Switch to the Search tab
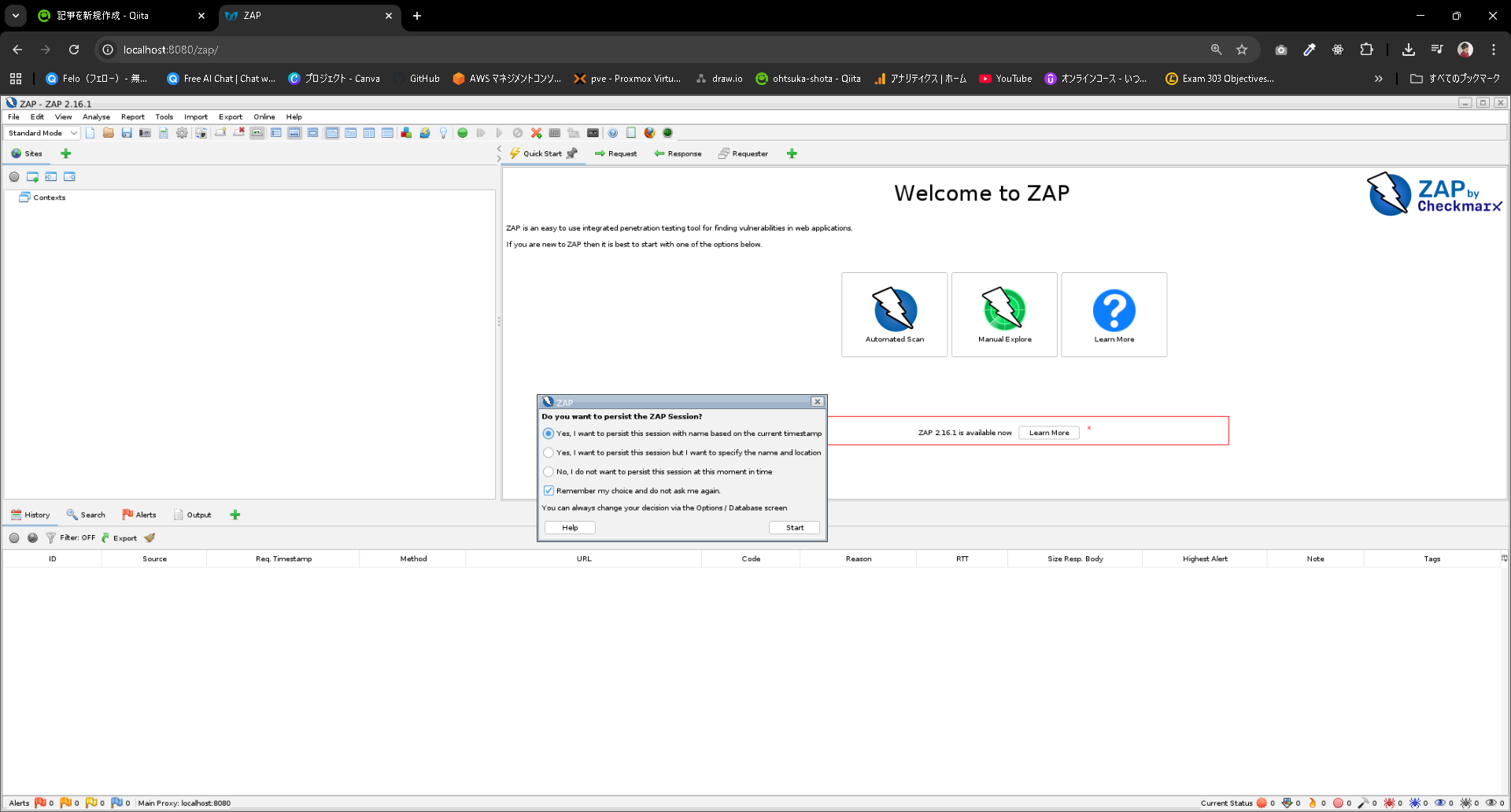The image size is (1511, 812). 86,515
